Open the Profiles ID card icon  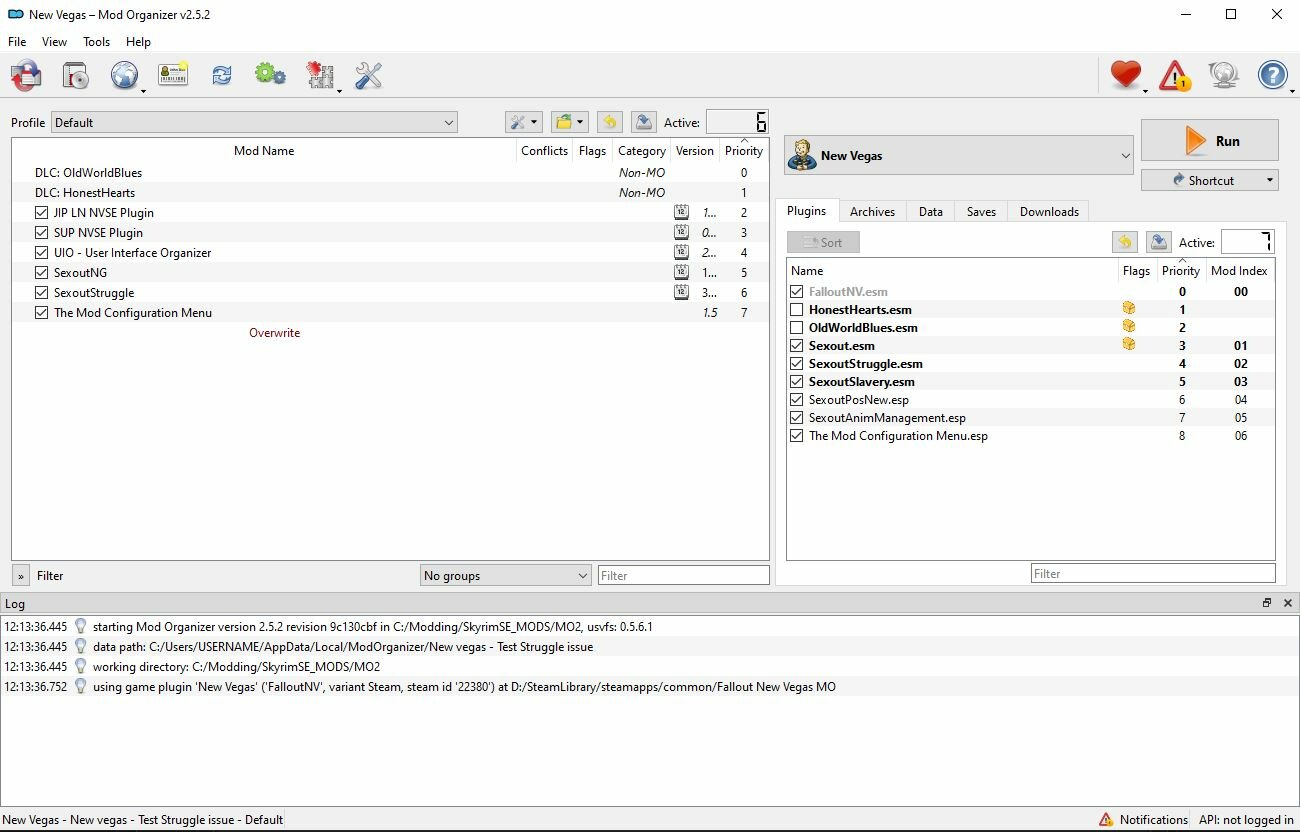coord(173,75)
